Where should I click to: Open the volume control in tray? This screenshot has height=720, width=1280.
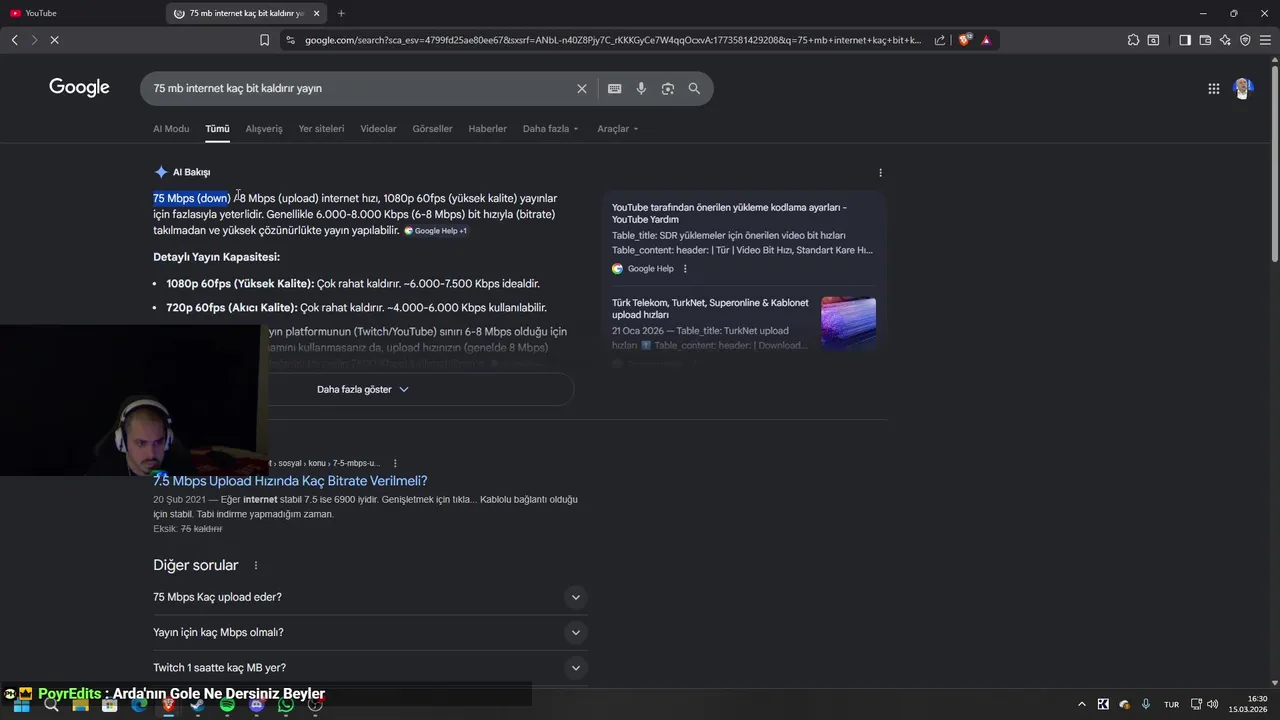point(1212,704)
